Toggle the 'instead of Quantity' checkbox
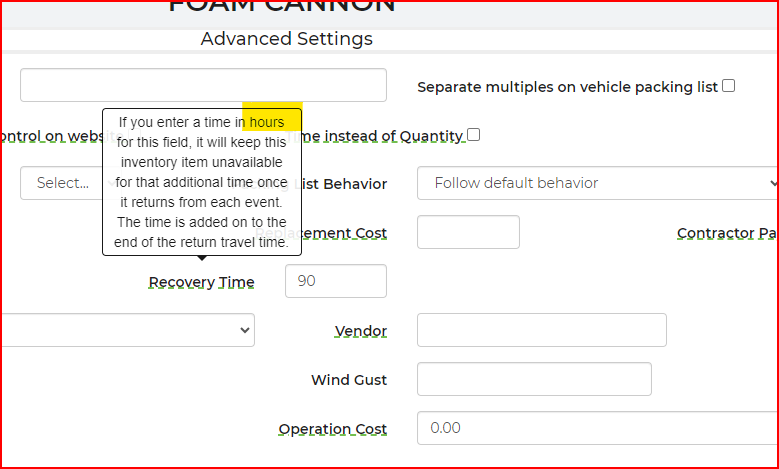 [x=474, y=134]
